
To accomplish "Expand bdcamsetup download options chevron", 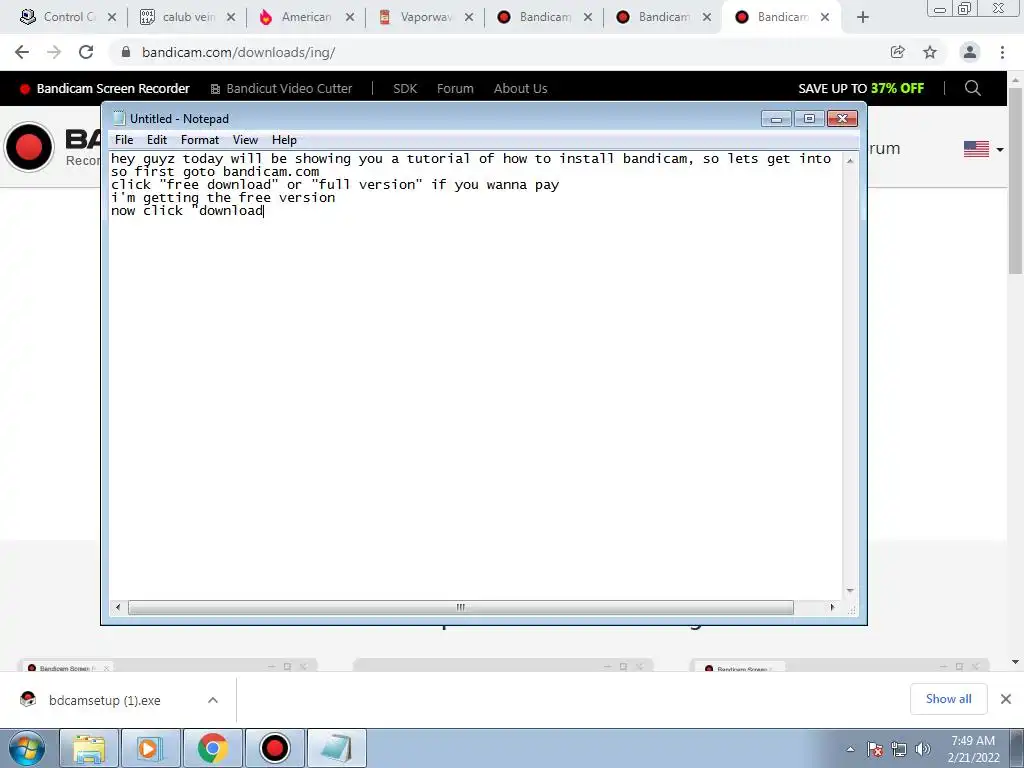I will pos(213,699).
